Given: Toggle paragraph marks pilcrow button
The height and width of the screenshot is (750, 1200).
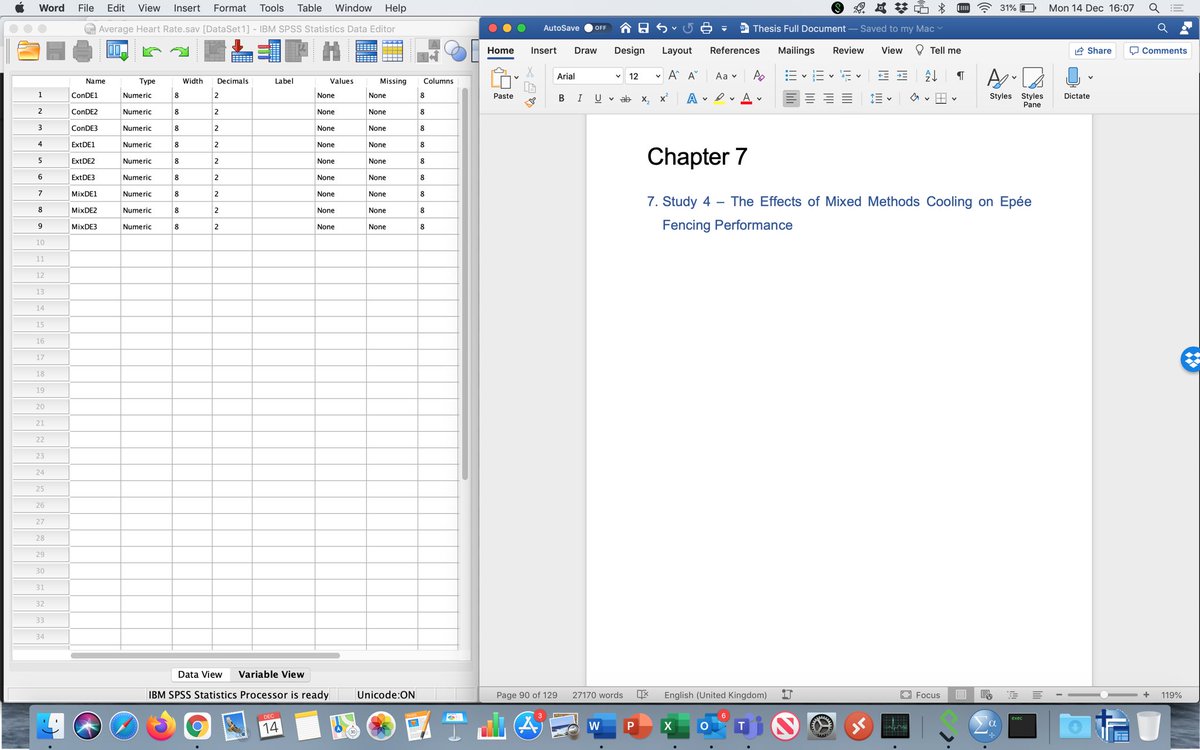Looking at the screenshot, I should [960, 76].
